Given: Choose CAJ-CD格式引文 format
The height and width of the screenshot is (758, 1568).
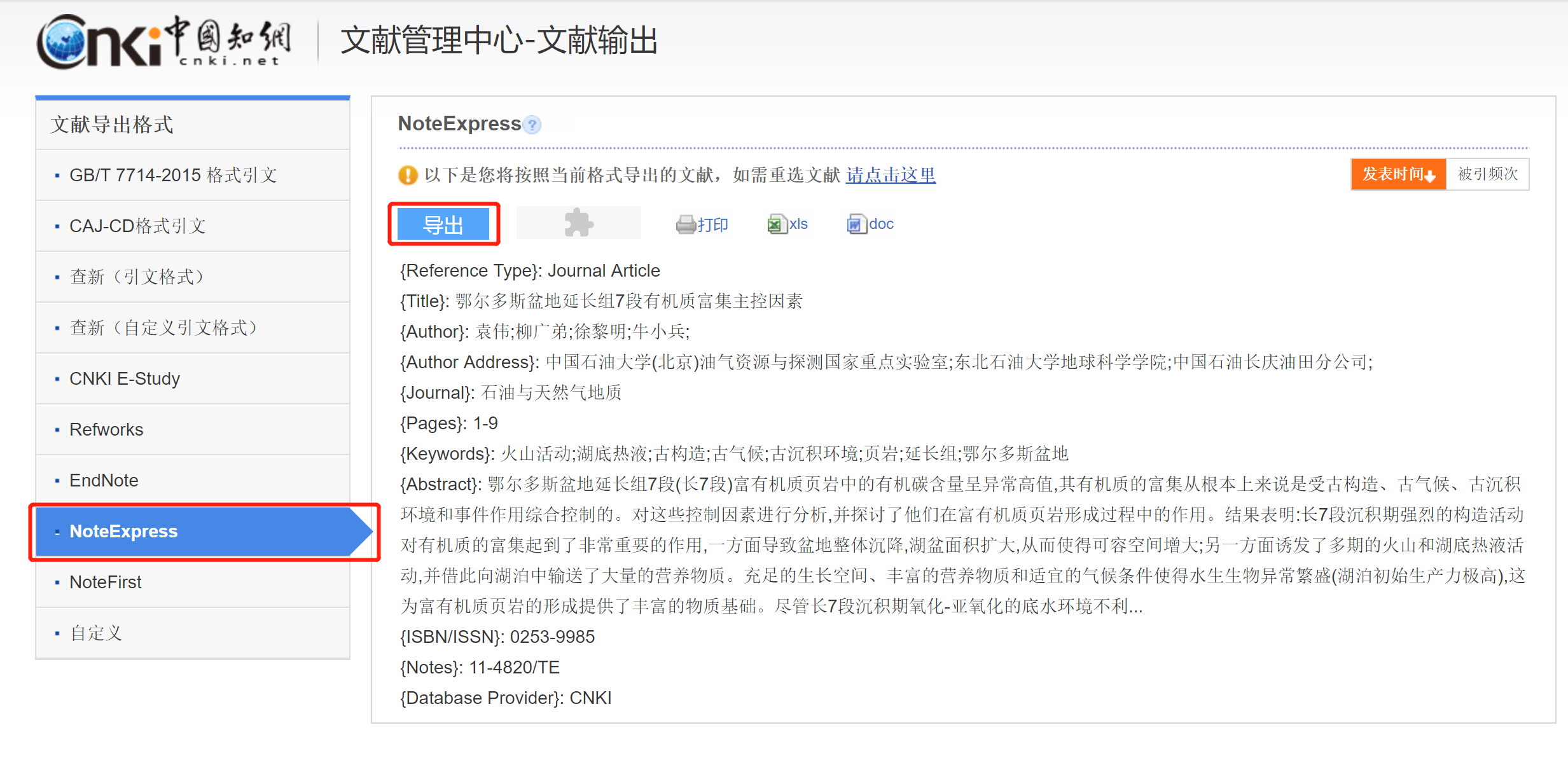Looking at the screenshot, I should tap(137, 226).
